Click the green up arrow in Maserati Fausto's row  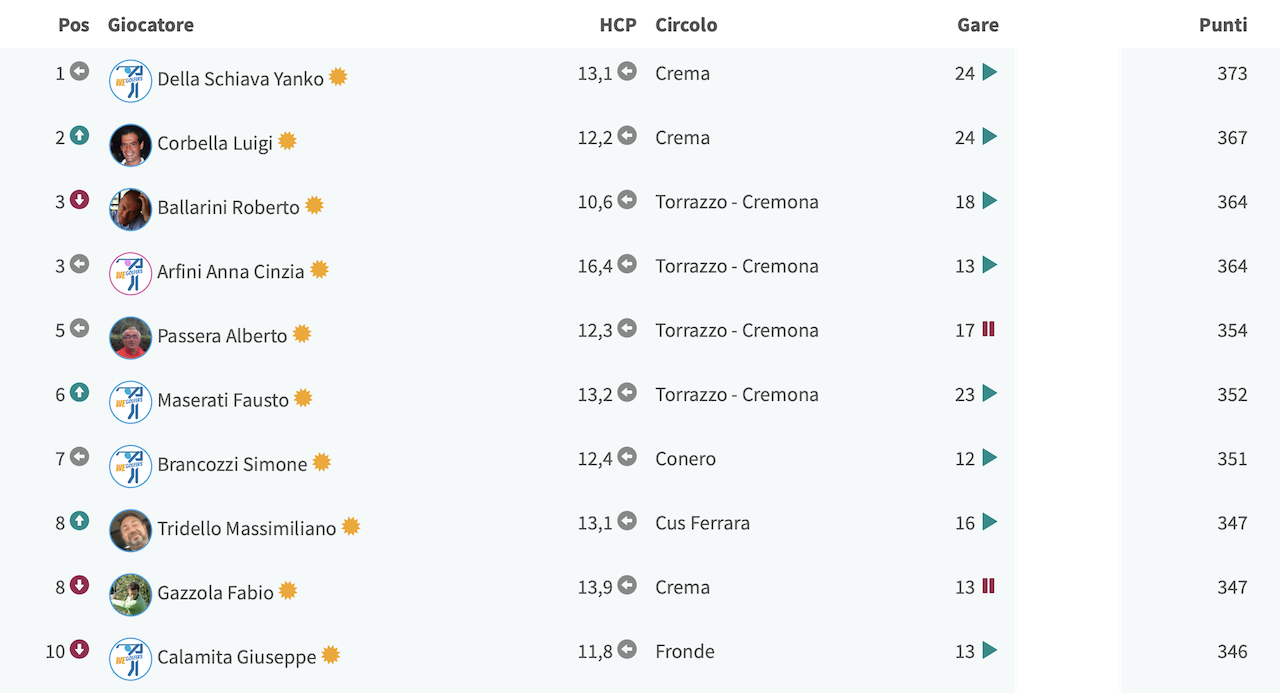(79, 393)
